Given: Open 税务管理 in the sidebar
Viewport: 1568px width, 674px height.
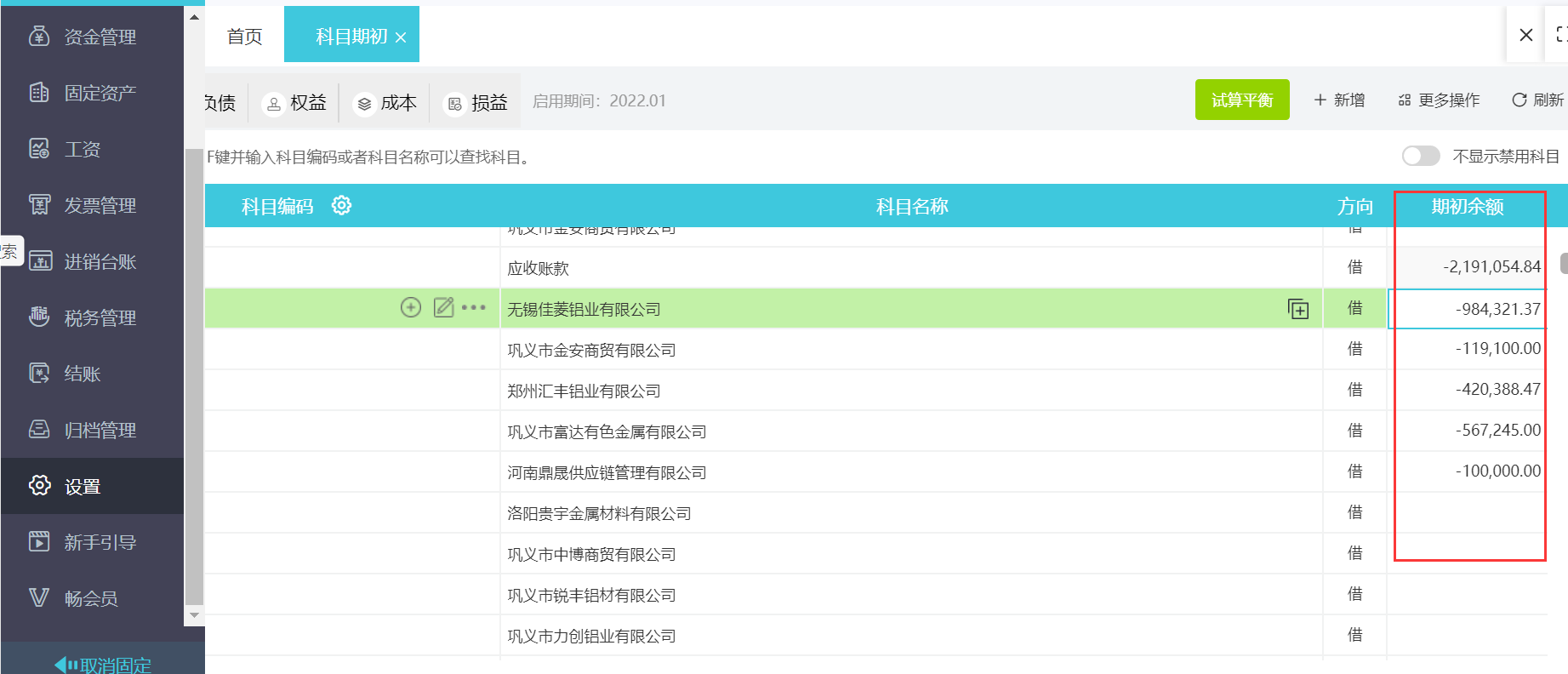Looking at the screenshot, I should coord(99,317).
